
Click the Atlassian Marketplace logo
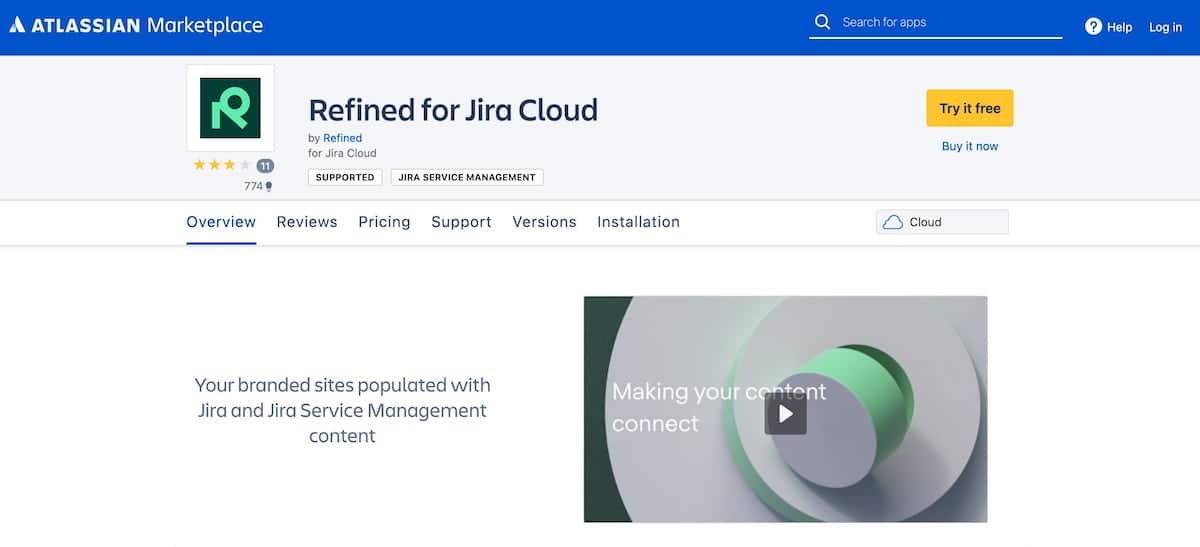pyautogui.click(x=136, y=25)
